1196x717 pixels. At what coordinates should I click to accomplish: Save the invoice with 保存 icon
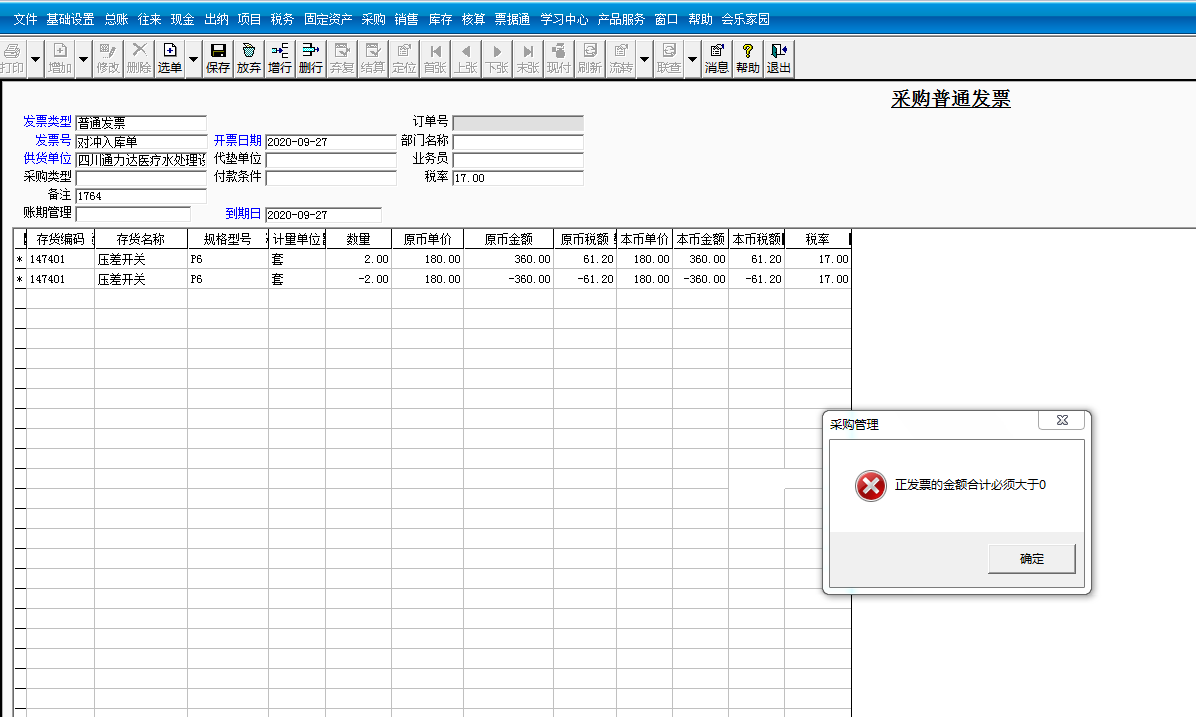[217, 59]
